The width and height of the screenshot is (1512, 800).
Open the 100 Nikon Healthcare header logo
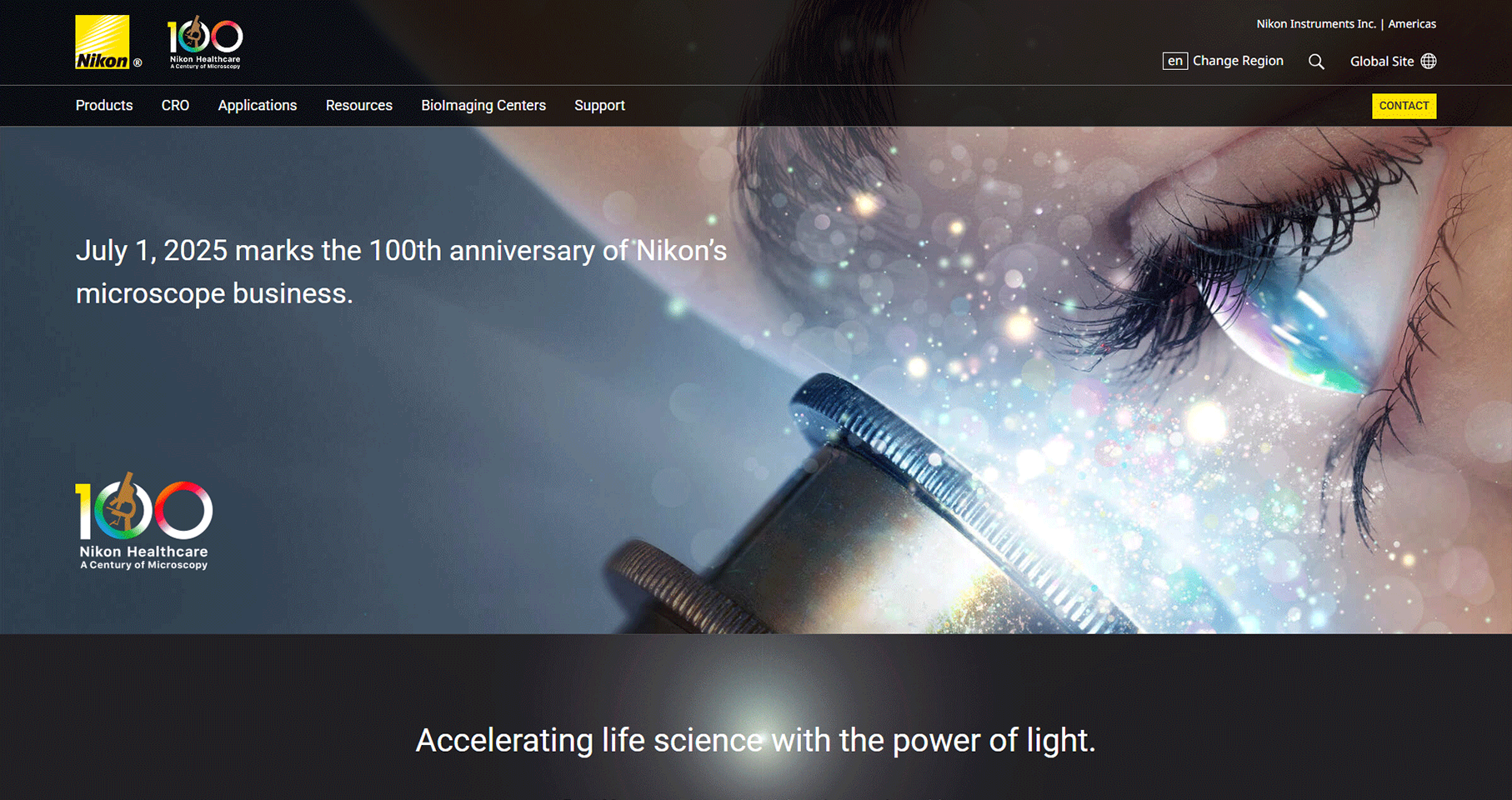click(205, 42)
